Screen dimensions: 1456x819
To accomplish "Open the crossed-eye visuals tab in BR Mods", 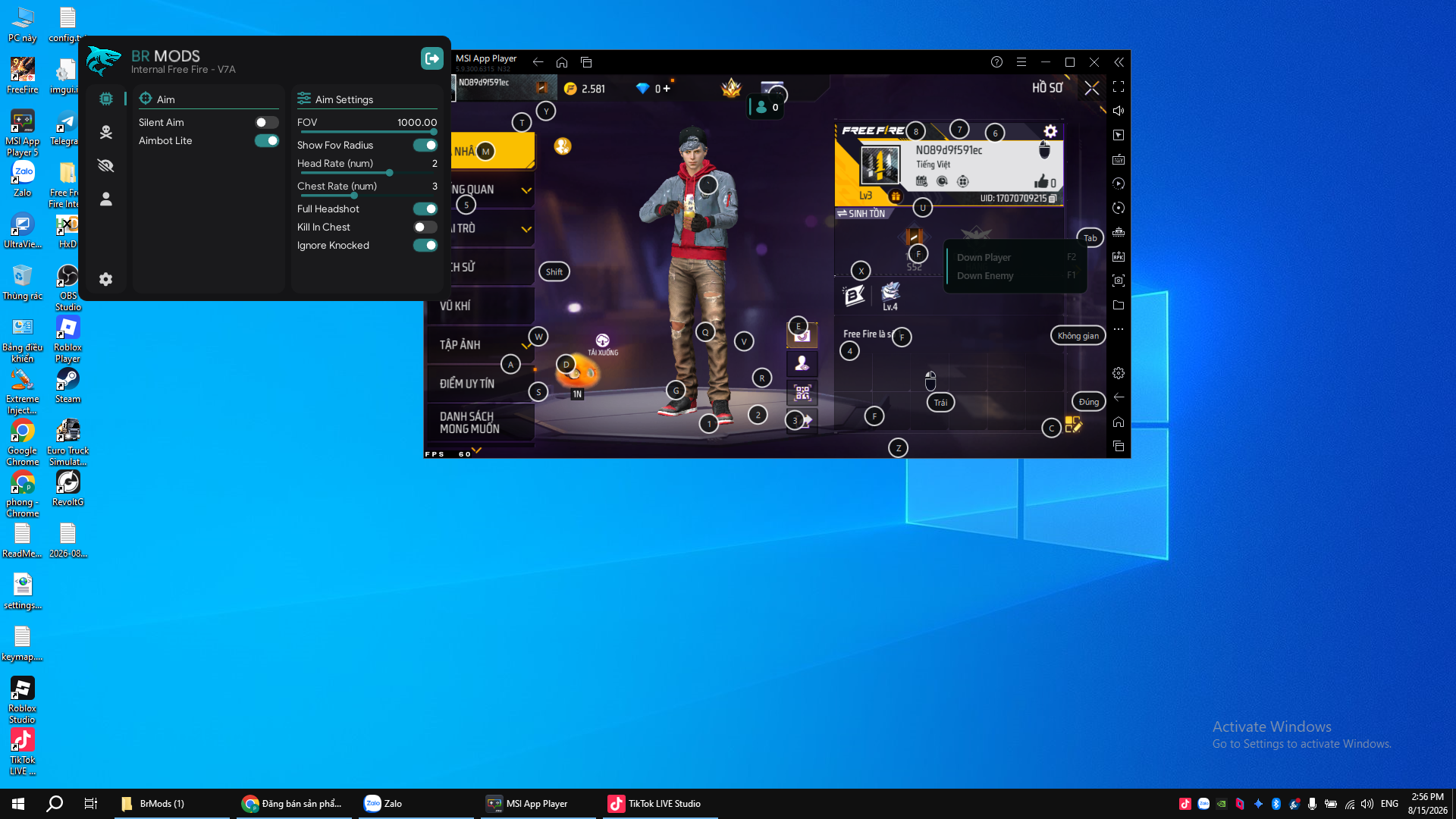I will pos(106,165).
